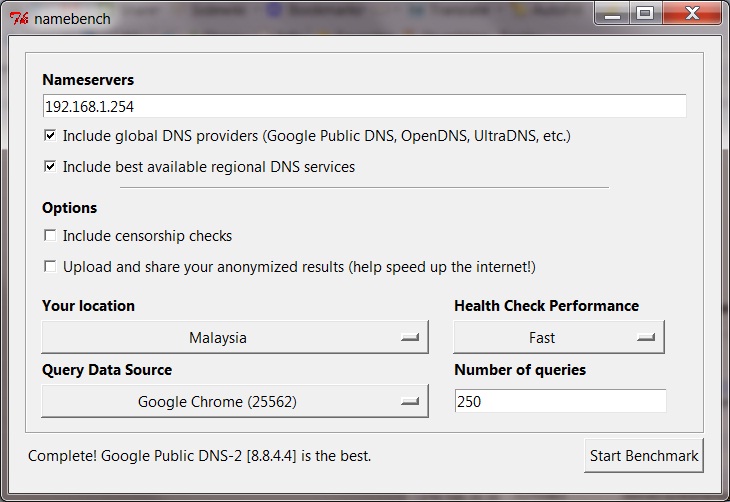The width and height of the screenshot is (730, 502).
Task: Enable Upload and share anonymized results
Action: pyautogui.click(x=50, y=266)
